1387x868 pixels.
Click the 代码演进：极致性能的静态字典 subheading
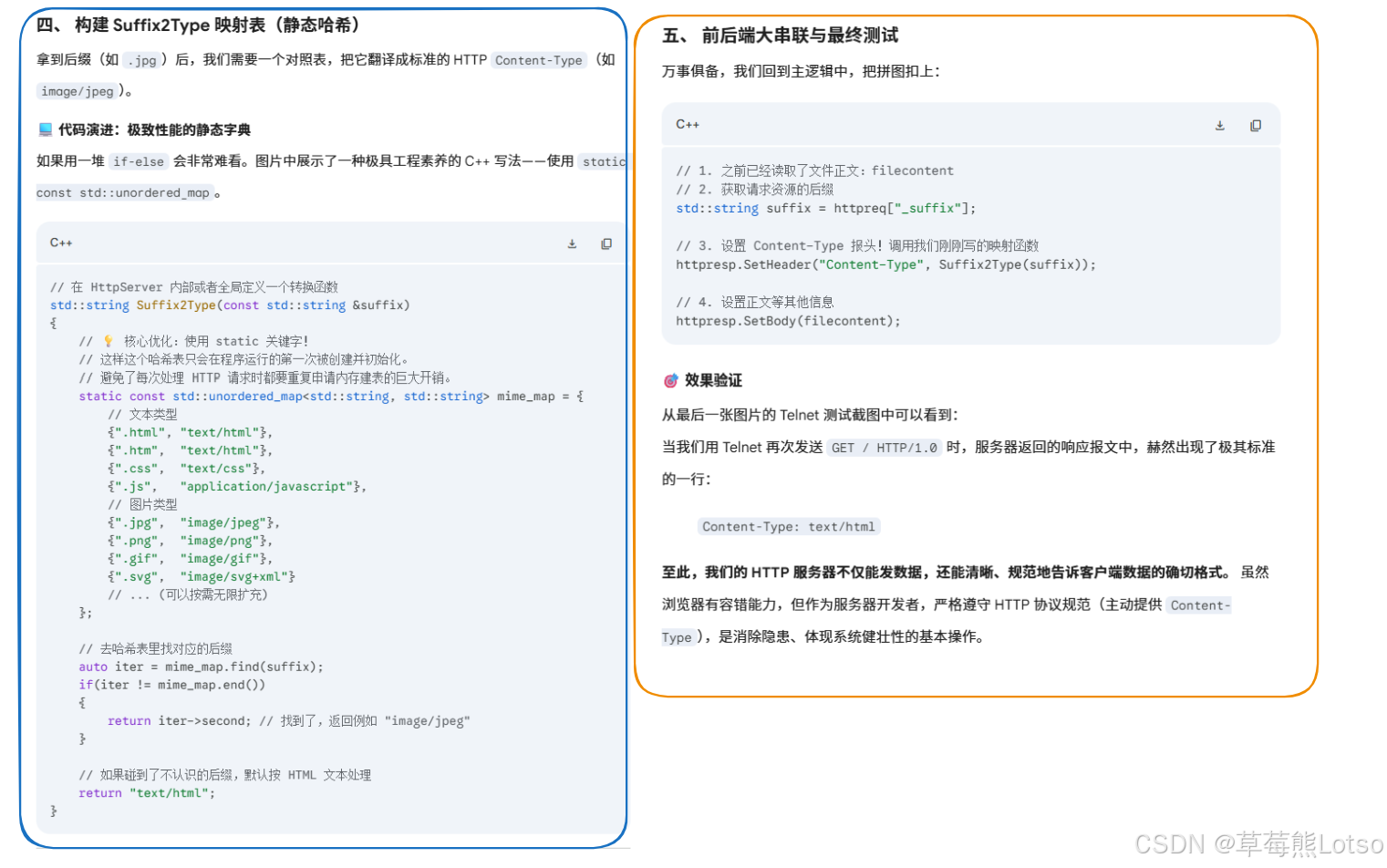[154, 129]
